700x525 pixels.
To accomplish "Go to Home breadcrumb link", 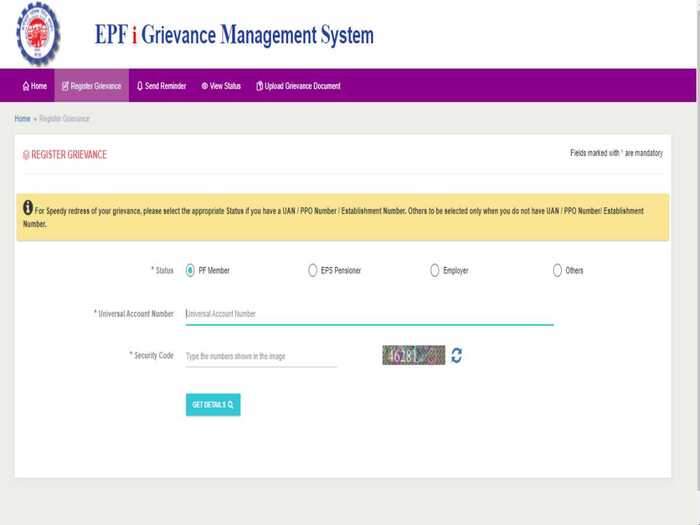I will coord(22,119).
